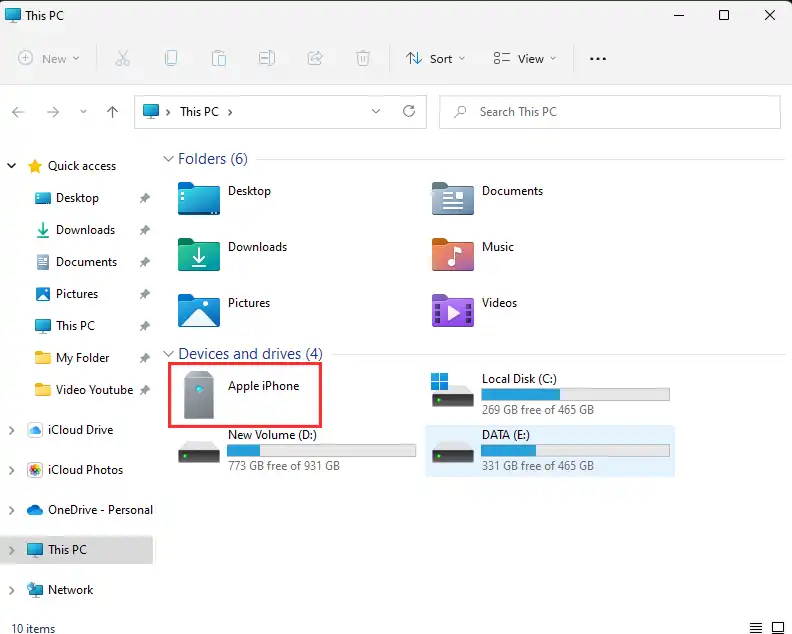This screenshot has width=792, height=634.
Task: Open the Apple iPhone device
Action: tap(245, 395)
